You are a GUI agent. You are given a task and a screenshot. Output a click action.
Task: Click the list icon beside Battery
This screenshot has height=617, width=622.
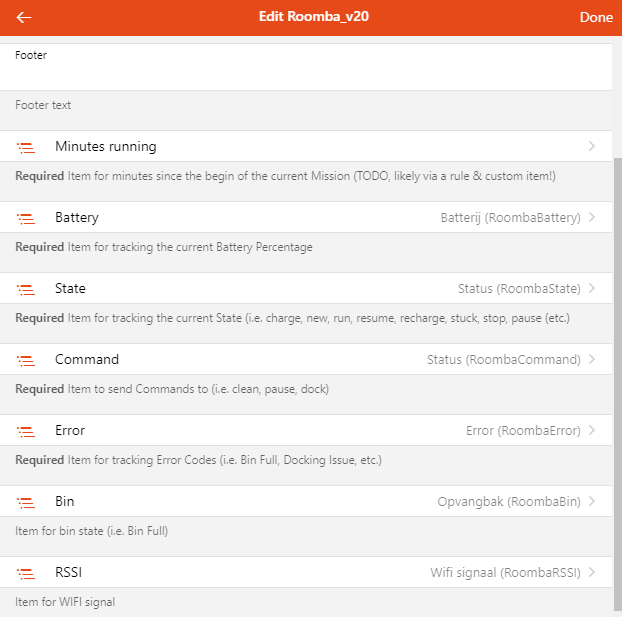point(26,219)
